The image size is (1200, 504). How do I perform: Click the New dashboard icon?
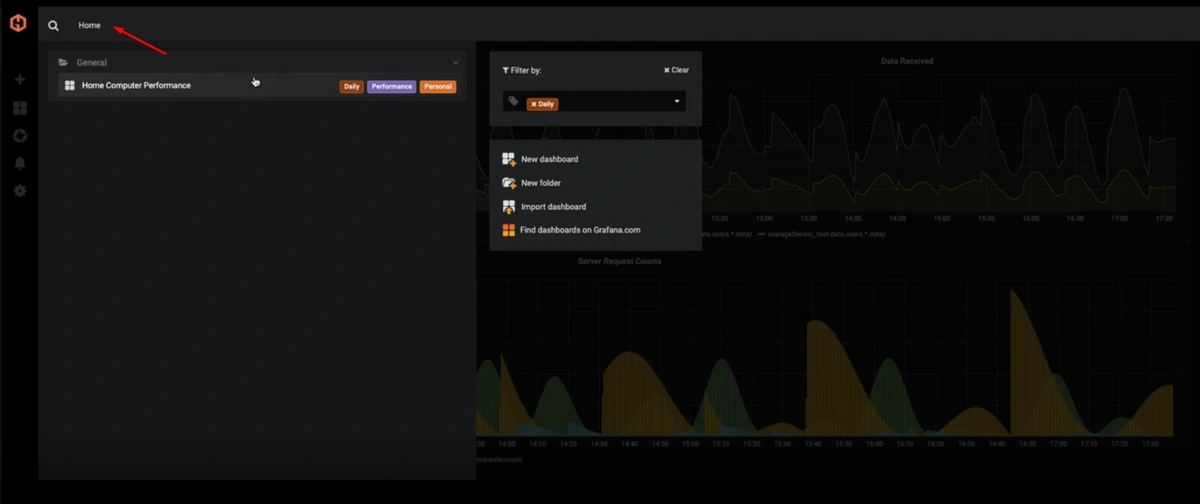(x=509, y=159)
